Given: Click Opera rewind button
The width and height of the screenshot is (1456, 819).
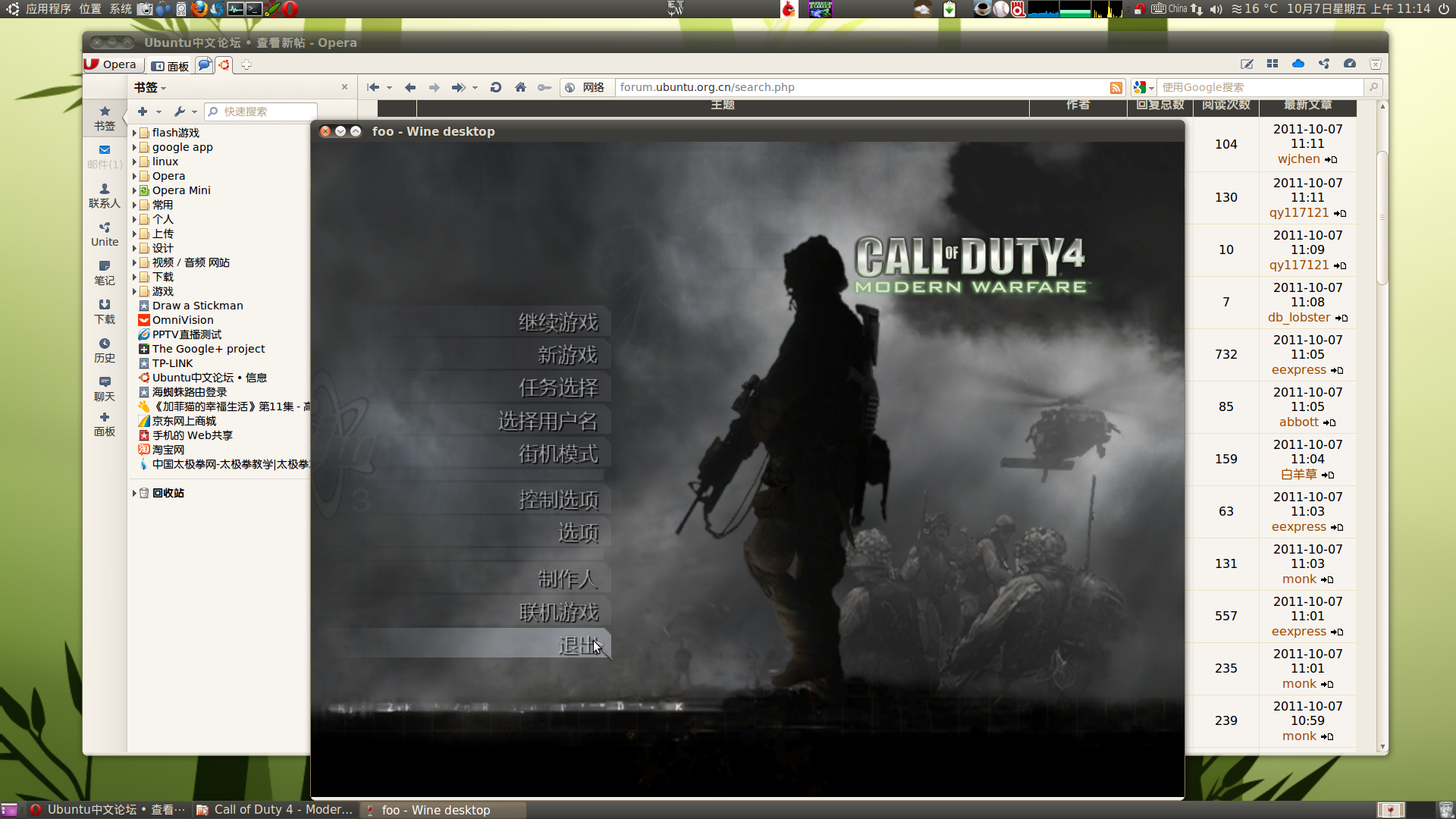Looking at the screenshot, I should click(373, 87).
